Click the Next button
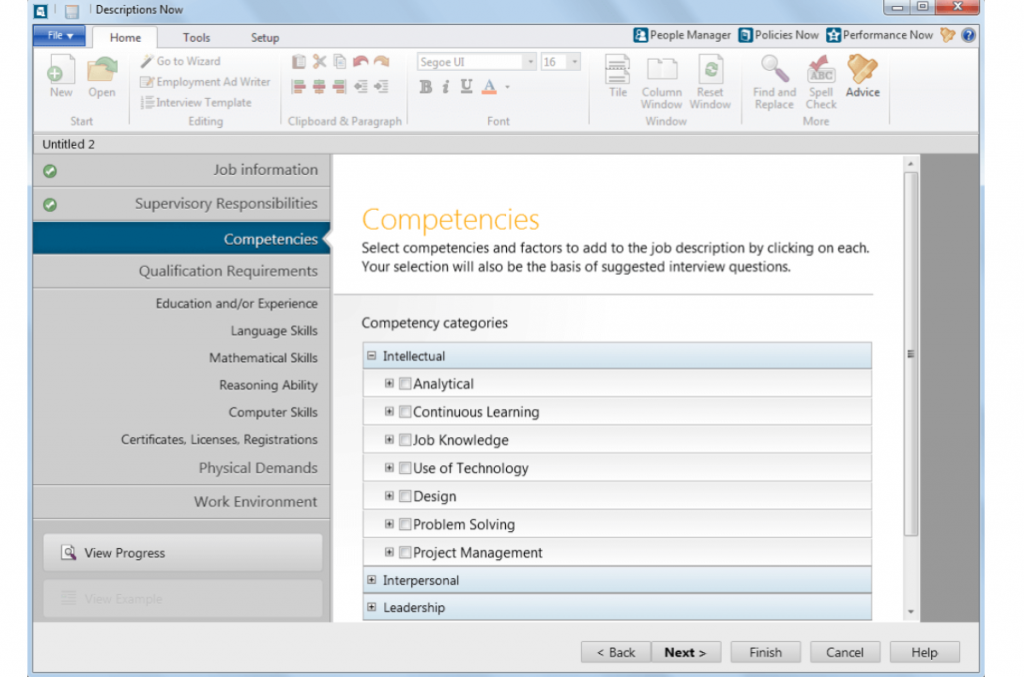Image resolution: width=1024 pixels, height=677 pixels. [x=686, y=651]
